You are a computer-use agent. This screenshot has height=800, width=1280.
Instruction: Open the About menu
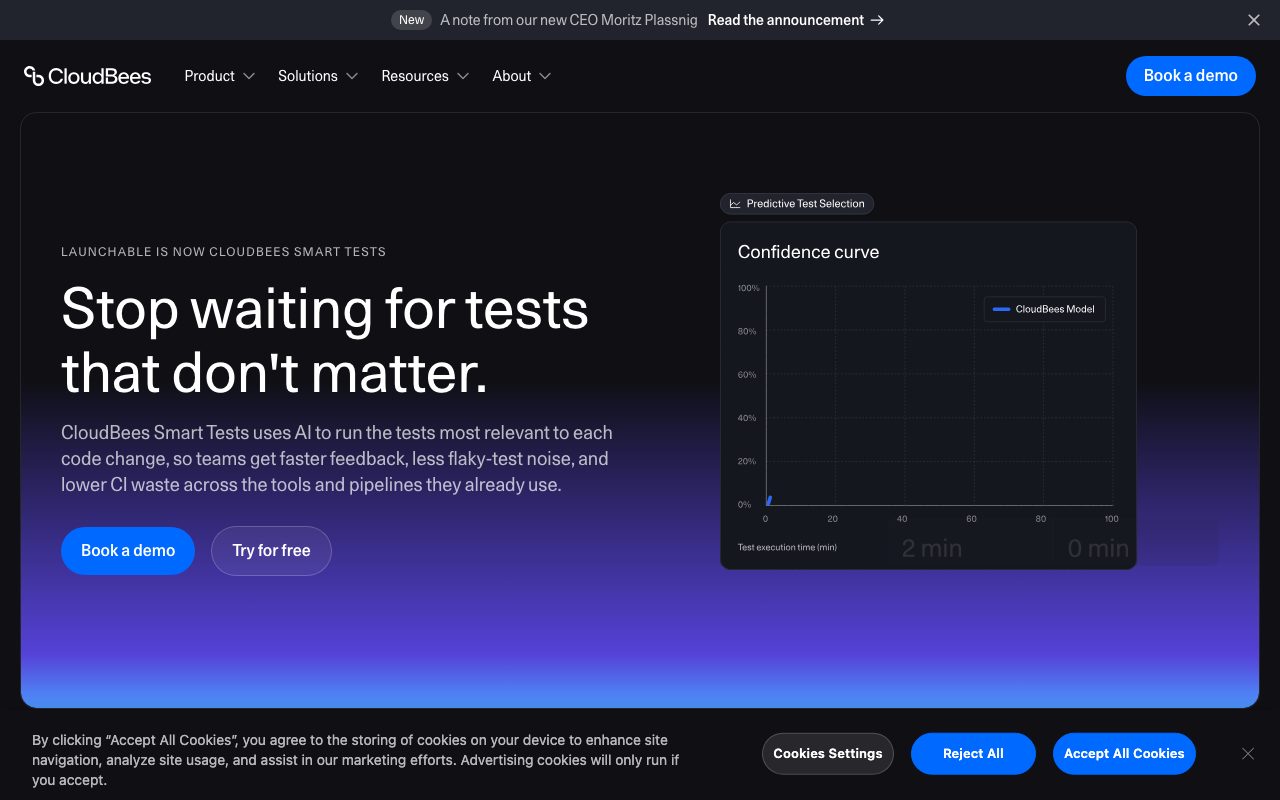pos(522,76)
